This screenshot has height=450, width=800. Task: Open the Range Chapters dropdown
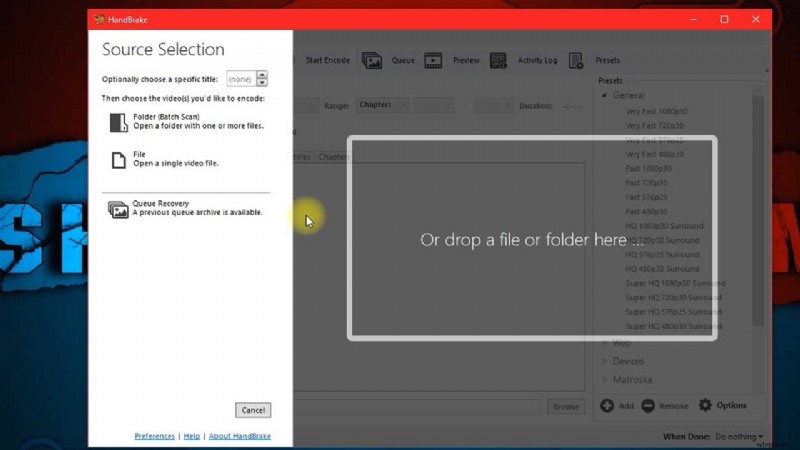point(383,105)
